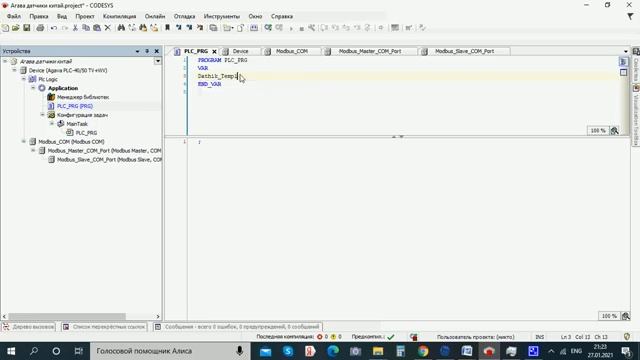640x360 pixels.
Task: Select Modbus_Slave_COM_Port in the device tree
Action: click(109, 160)
